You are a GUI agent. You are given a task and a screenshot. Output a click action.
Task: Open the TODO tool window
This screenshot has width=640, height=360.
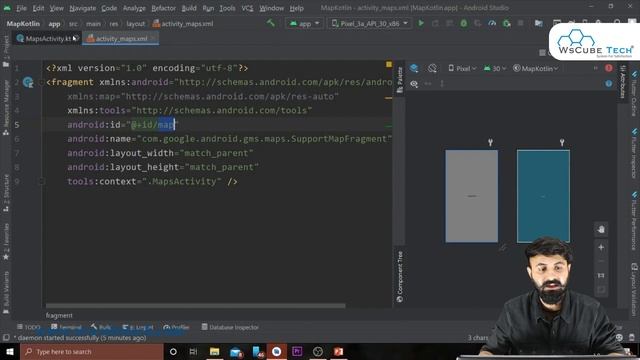click(x=29, y=327)
